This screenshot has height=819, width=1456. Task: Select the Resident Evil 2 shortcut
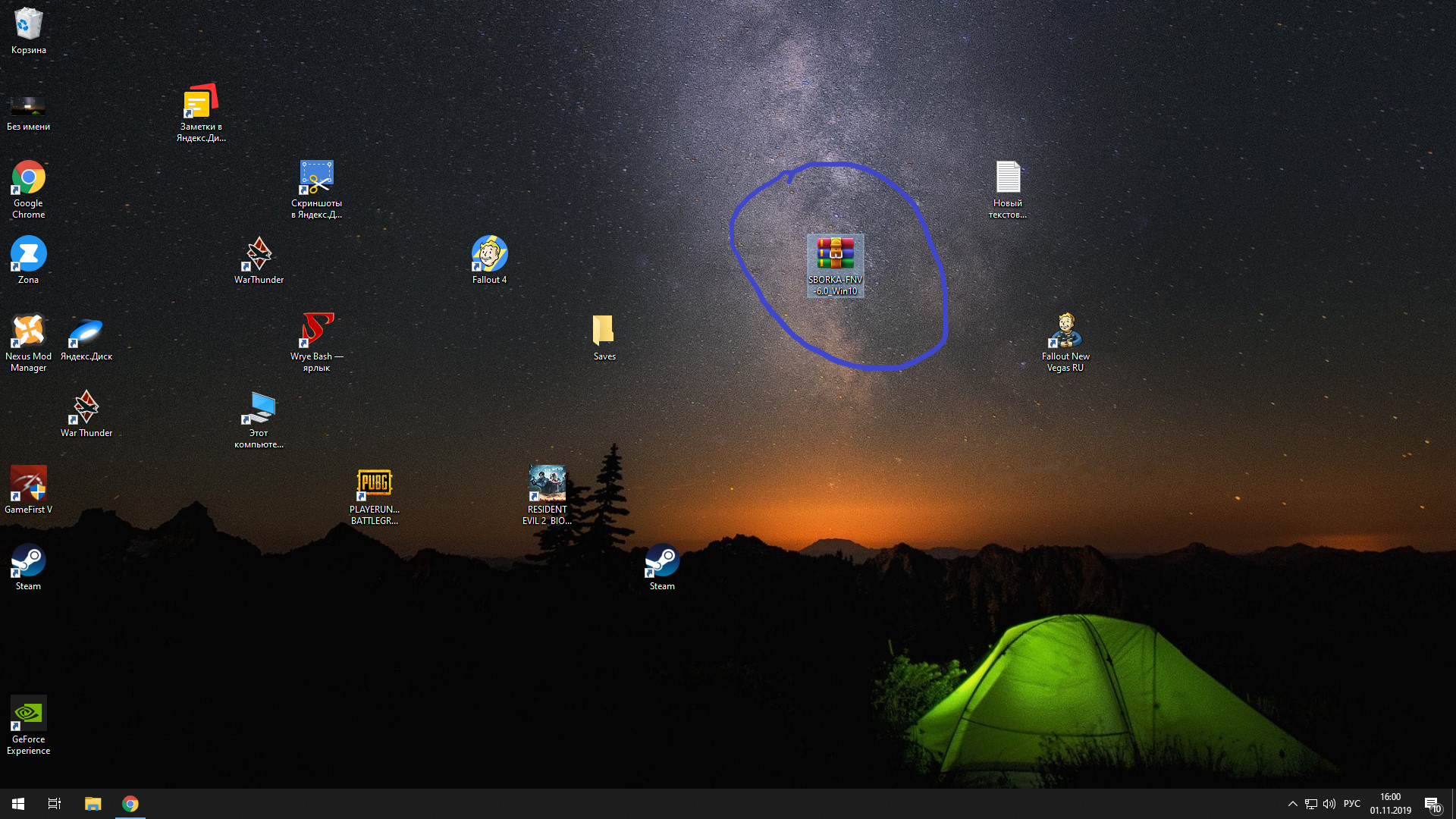click(x=547, y=485)
